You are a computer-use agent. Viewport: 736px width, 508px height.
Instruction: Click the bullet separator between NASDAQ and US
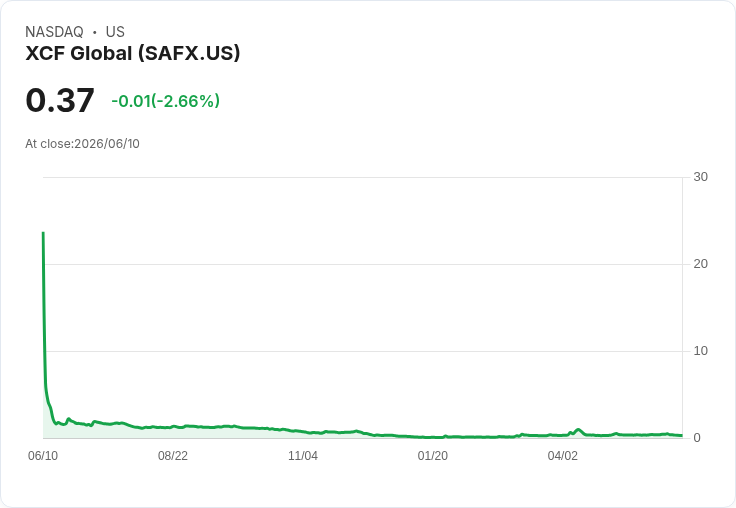94,32
